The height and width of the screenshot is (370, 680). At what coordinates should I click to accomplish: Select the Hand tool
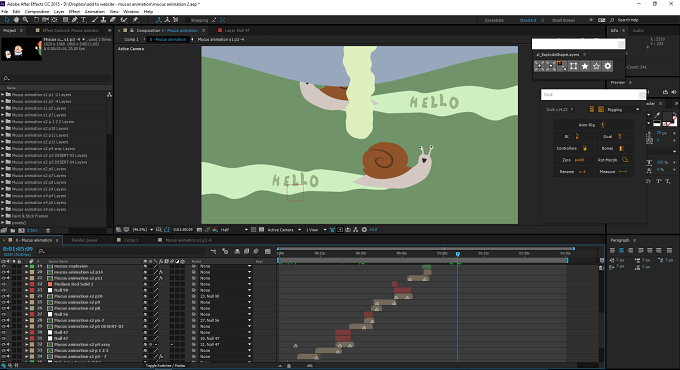(16, 20)
